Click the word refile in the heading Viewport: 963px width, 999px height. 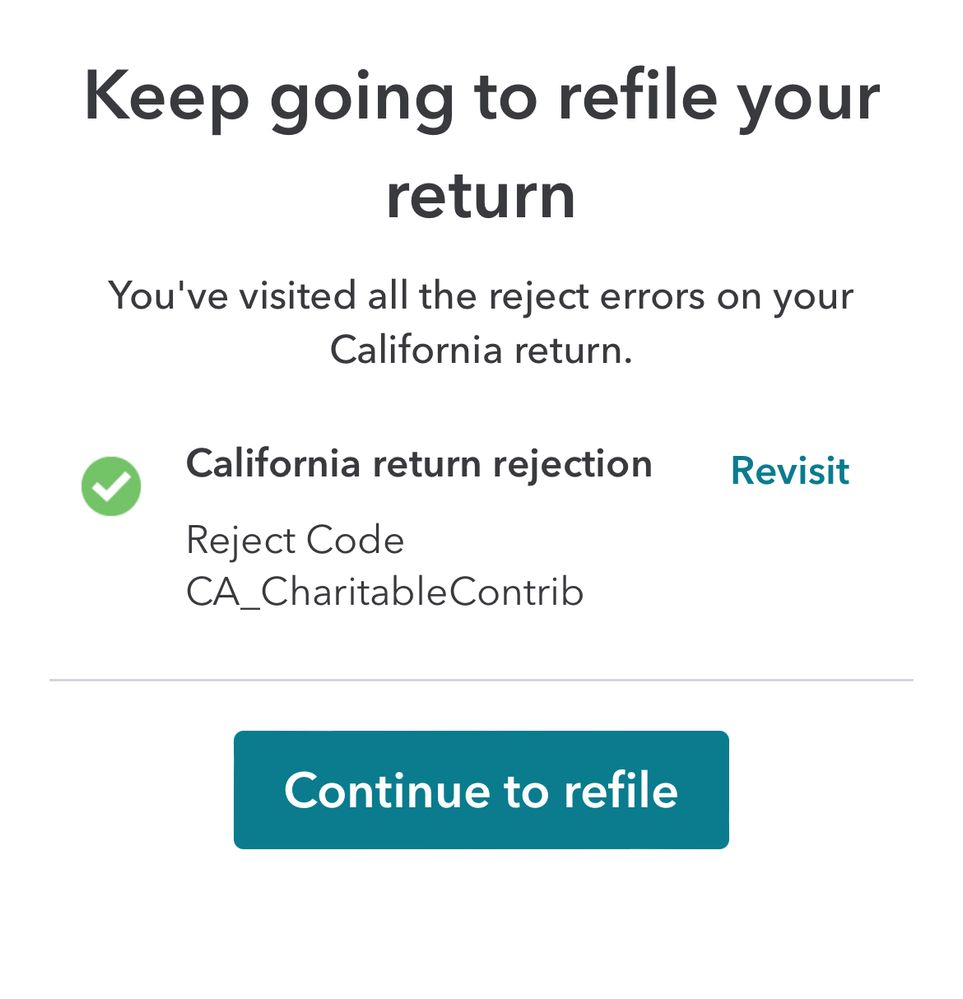[x=637, y=98]
